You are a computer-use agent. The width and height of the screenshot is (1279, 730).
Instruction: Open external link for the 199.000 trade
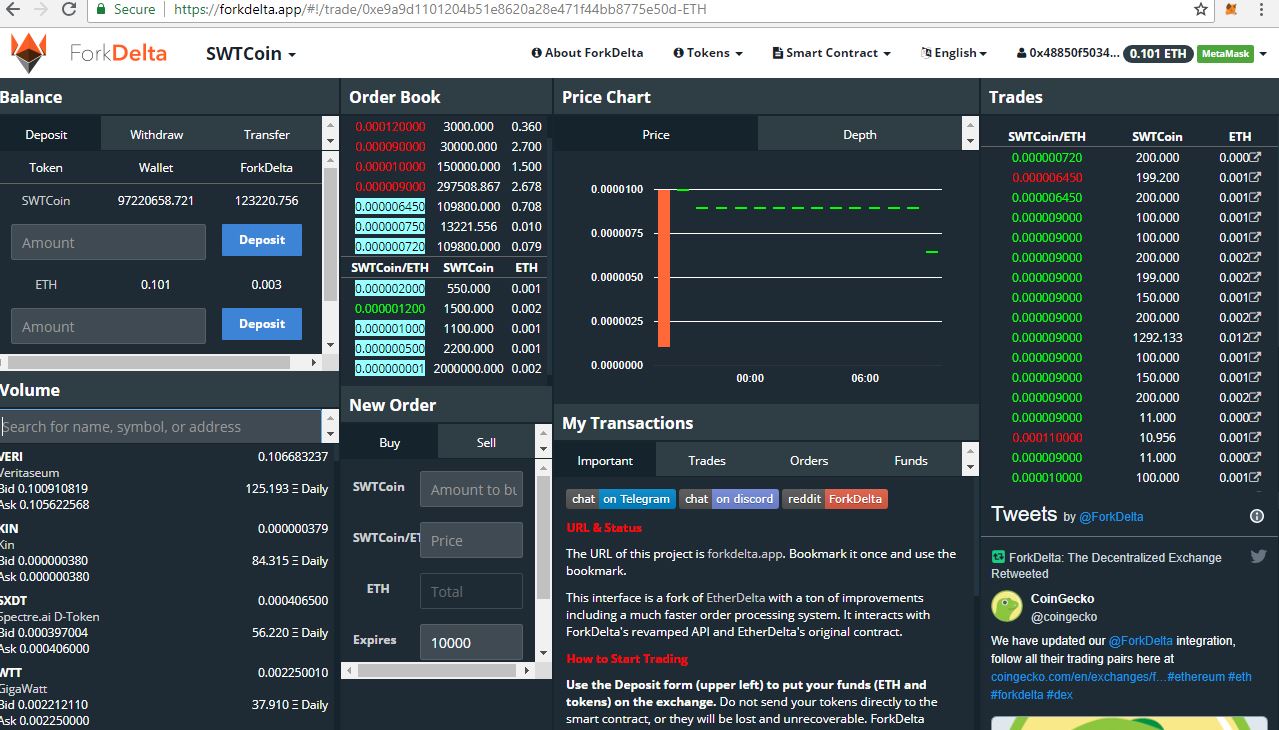pos(1254,277)
